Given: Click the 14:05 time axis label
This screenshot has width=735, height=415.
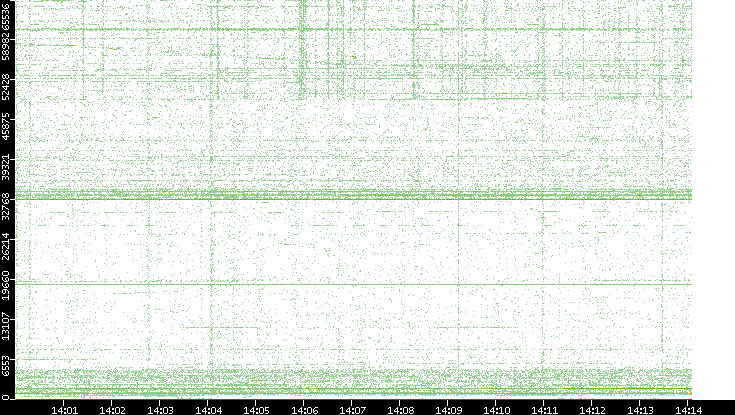Looking at the screenshot, I should [x=256, y=411].
